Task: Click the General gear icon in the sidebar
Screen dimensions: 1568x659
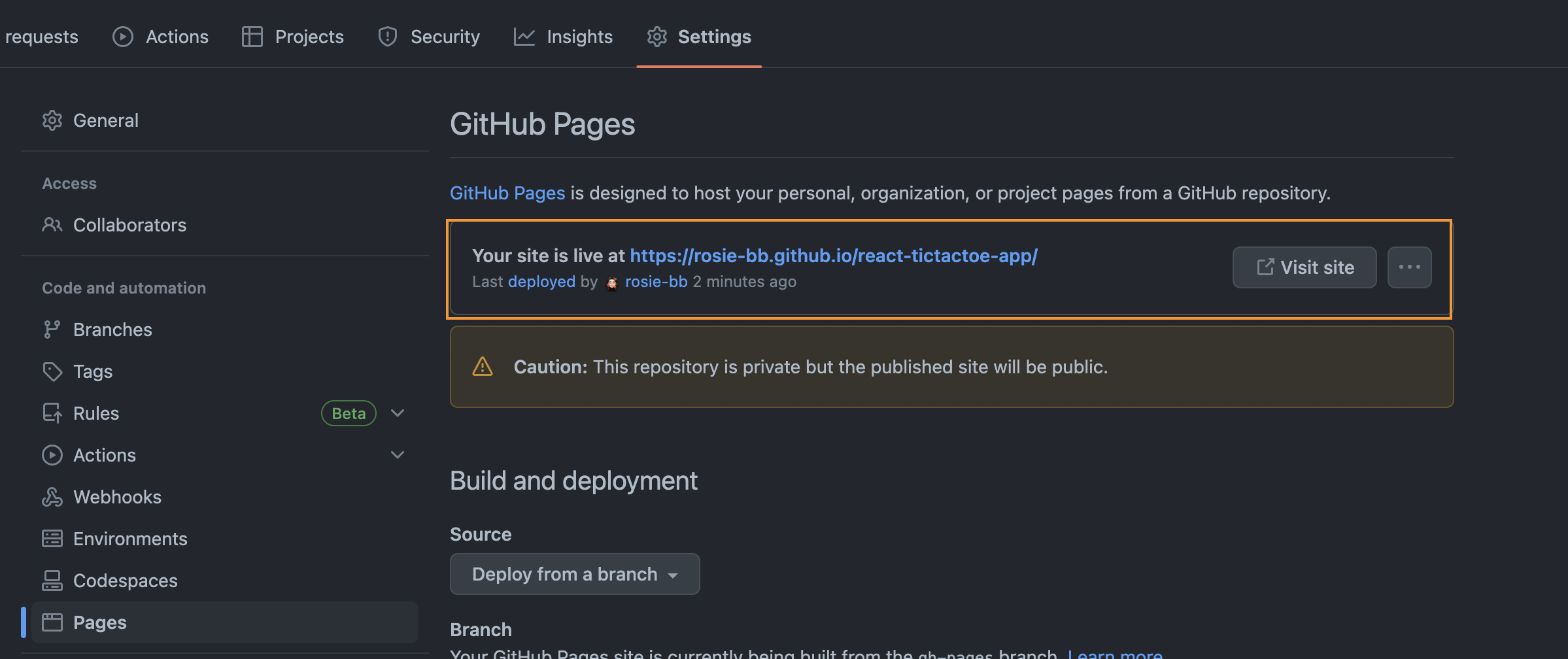Action: pos(52,120)
